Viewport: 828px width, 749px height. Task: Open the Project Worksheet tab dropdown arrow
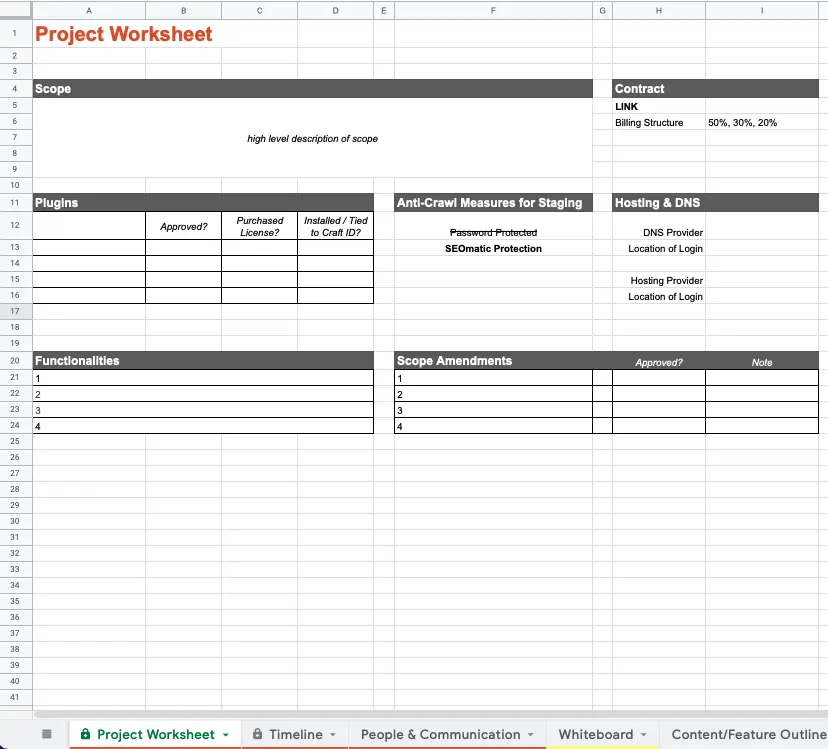pyautogui.click(x=226, y=735)
